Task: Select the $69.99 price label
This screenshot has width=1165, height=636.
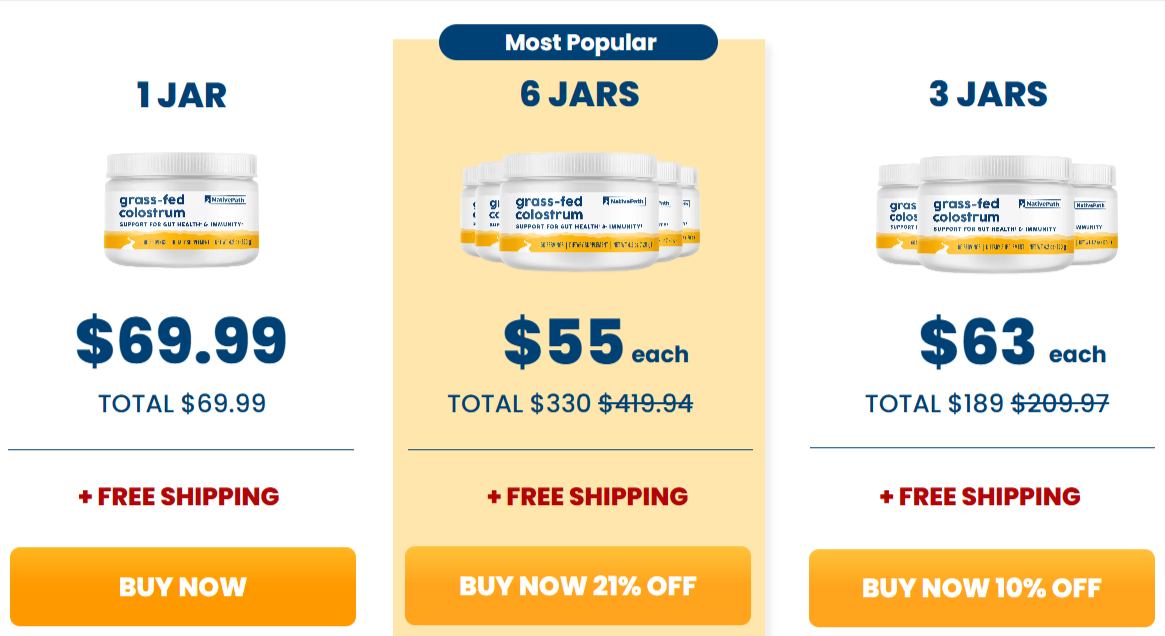Action: (x=182, y=340)
